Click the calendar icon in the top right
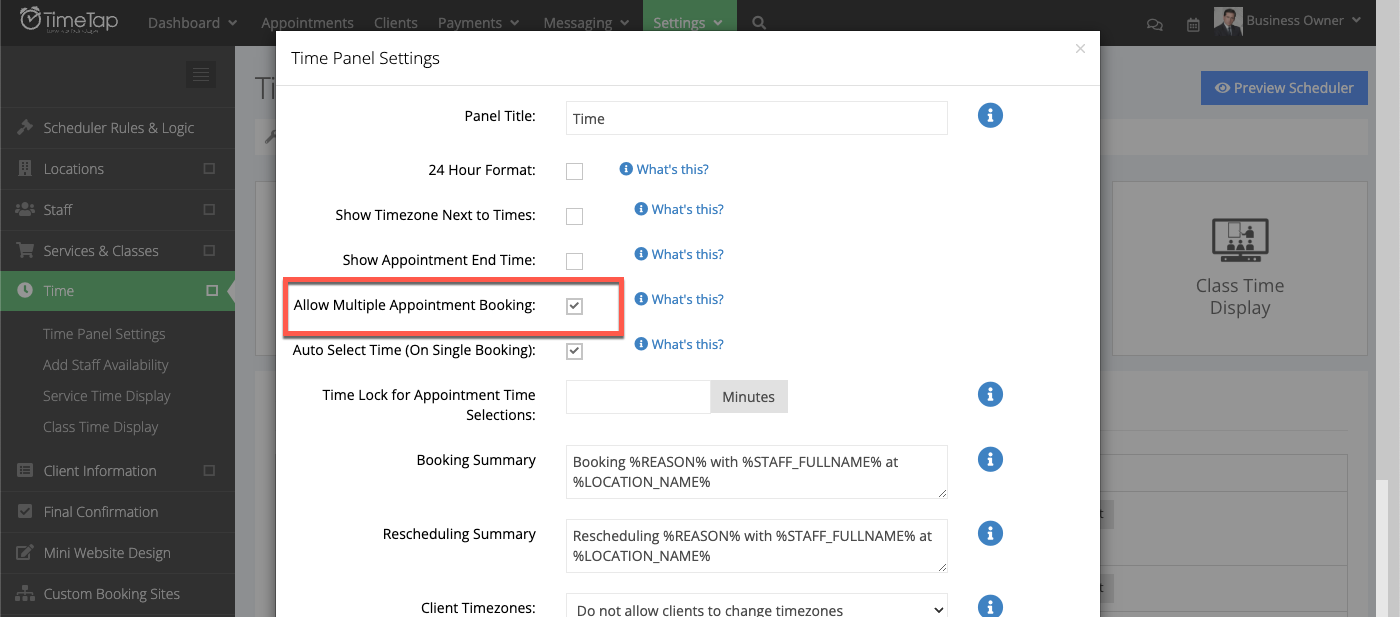The image size is (1400, 617). point(1192,22)
